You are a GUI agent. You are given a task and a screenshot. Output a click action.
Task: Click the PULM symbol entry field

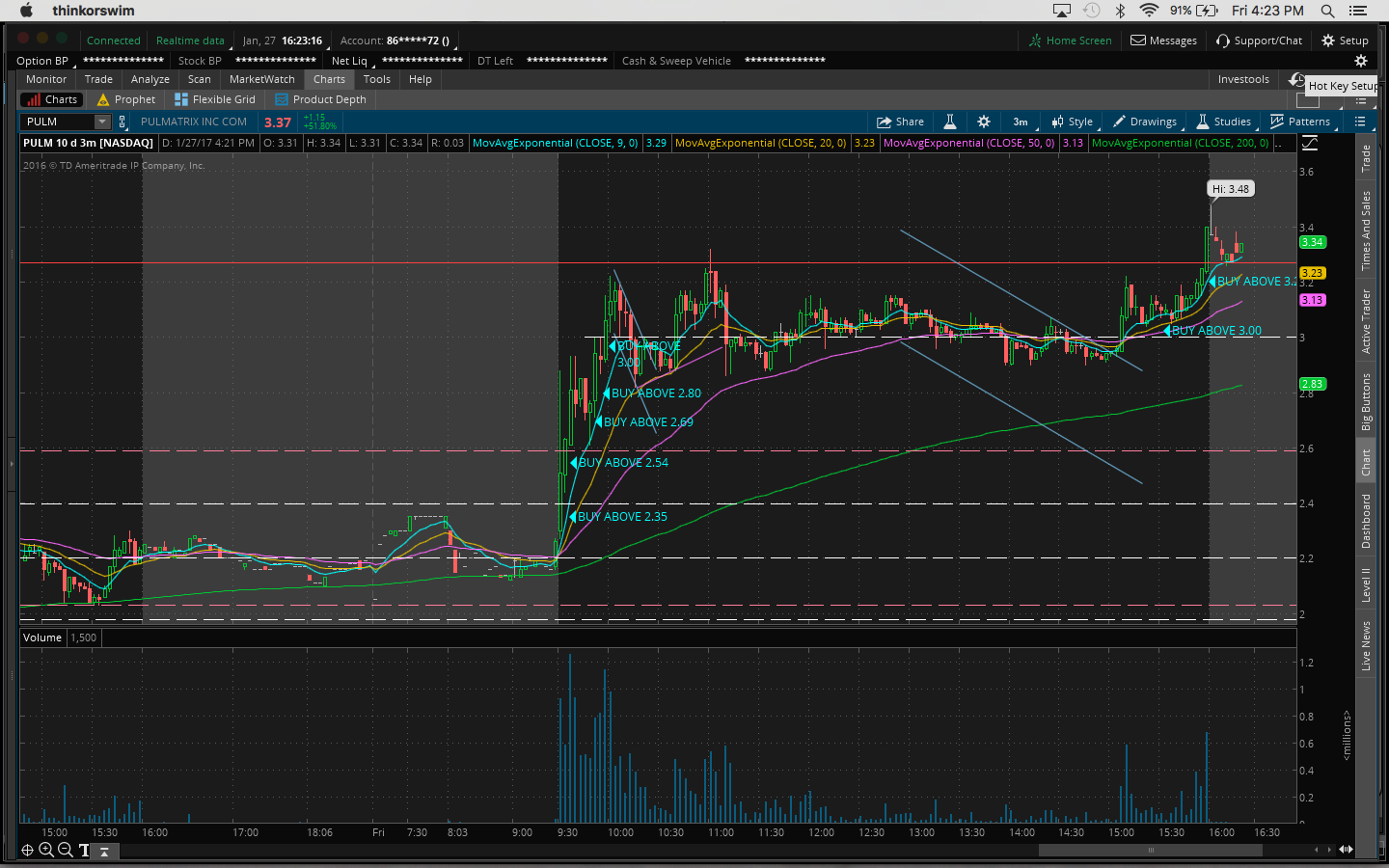pos(57,122)
